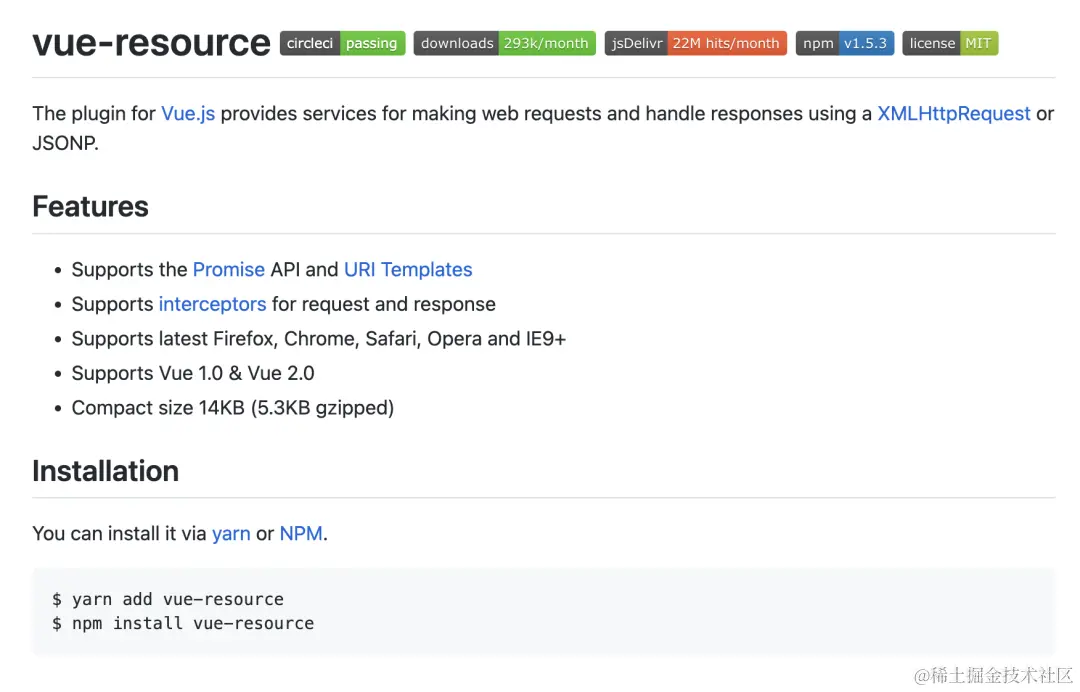The height and width of the screenshot is (692, 1080).
Task: Open the NPM link
Action: 301,534
